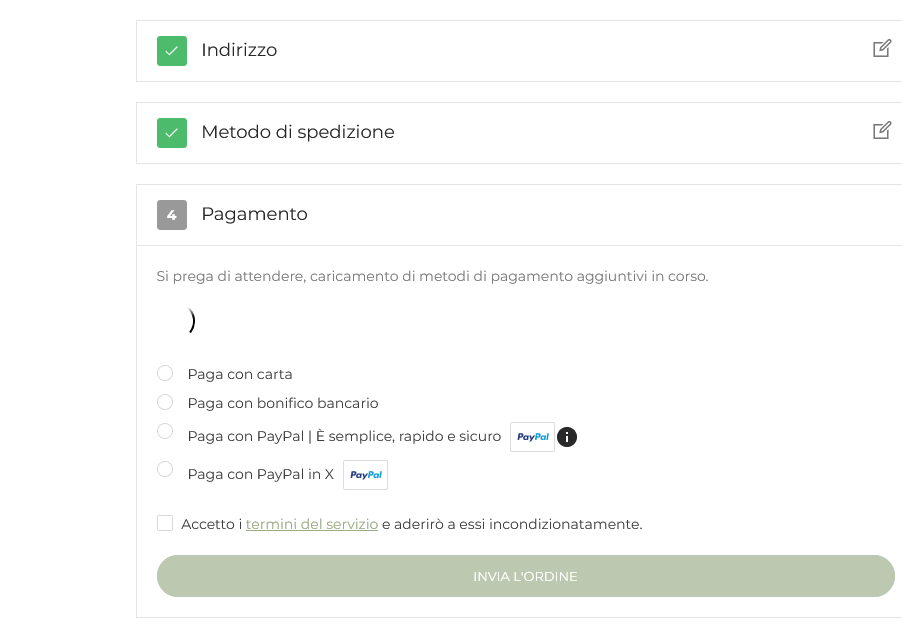Select the 'Paga con PayPal in X' radio button
The width and height of the screenshot is (902, 640).
(165, 469)
